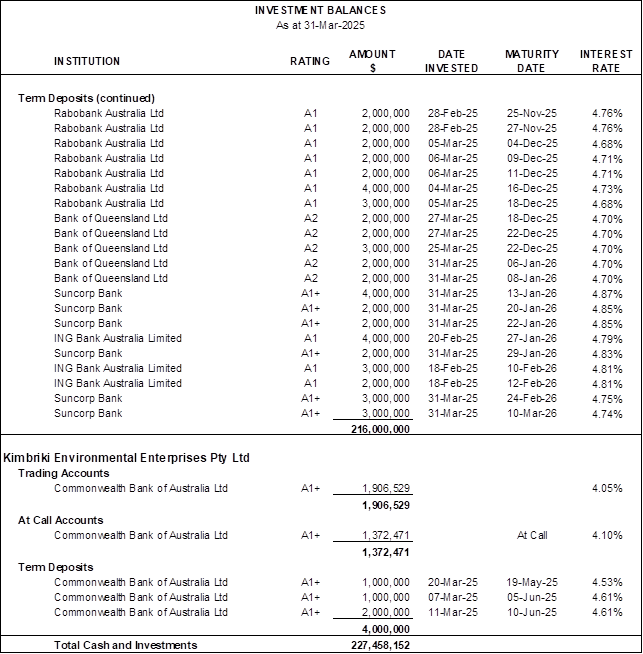Click the A2 rating in 06-Jan-26 row
Screen dimensions: 643x654
311,264
